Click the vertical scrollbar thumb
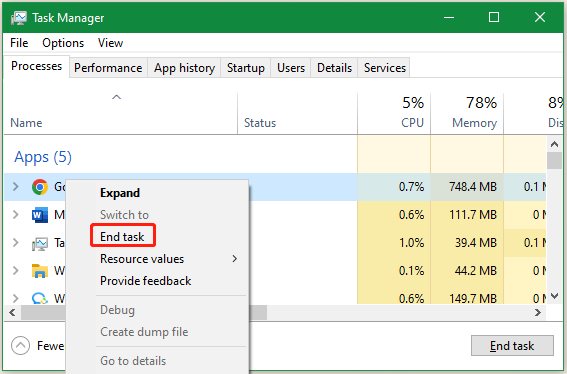The image size is (567, 374). 554,161
